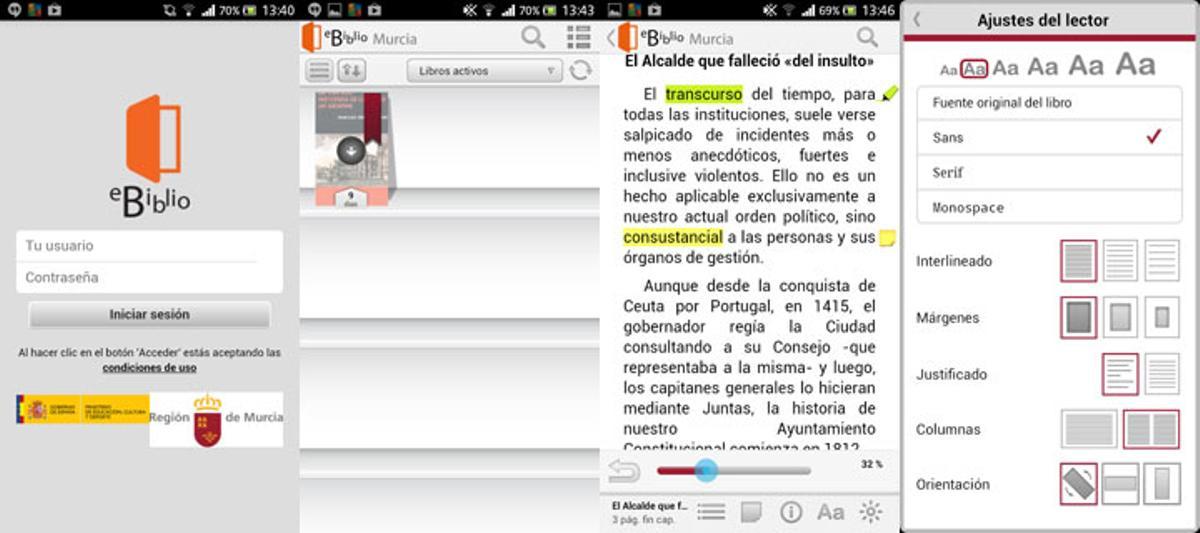Tap the download arrow on the book cover
Image resolution: width=1200 pixels, height=533 pixels.
[350, 151]
